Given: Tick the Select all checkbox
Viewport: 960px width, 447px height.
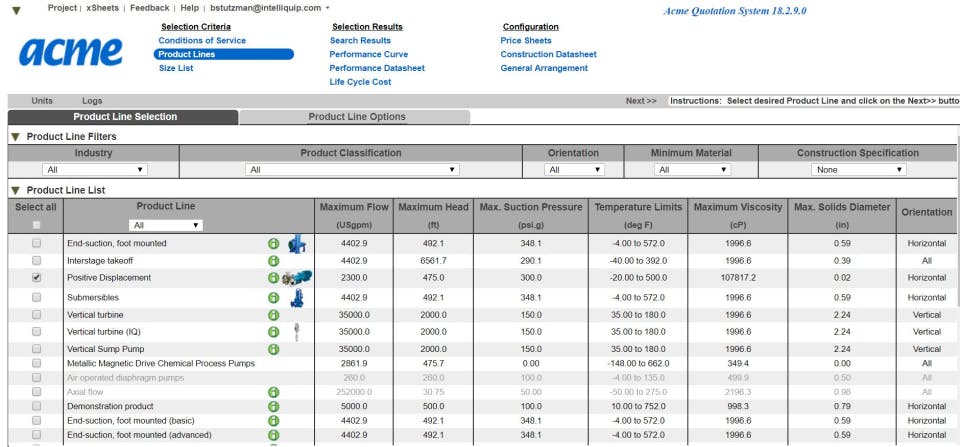Looking at the screenshot, I should pyautogui.click(x=37, y=225).
